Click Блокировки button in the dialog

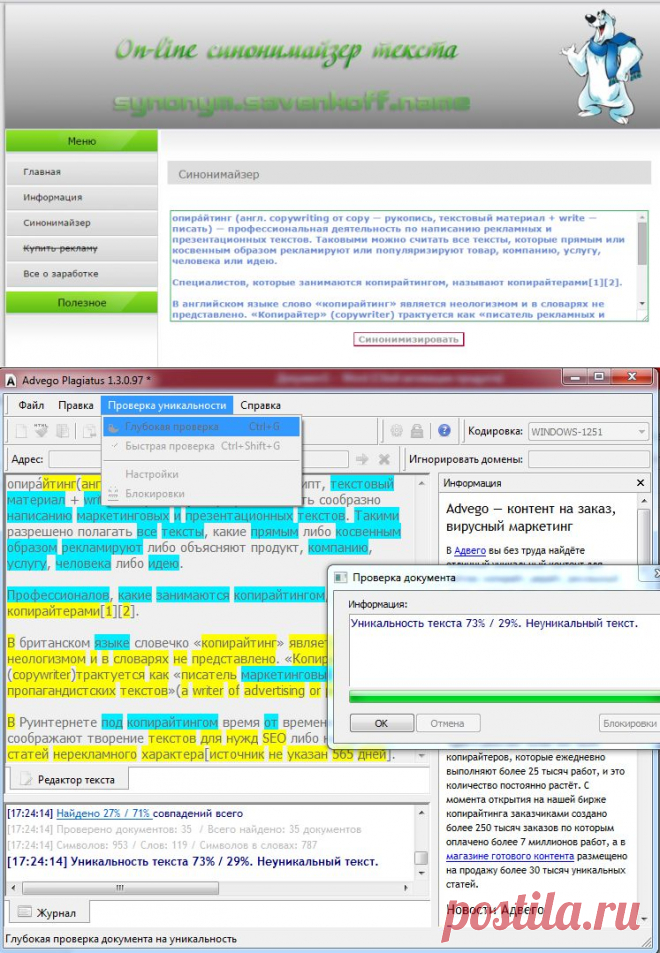click(x=629, y=723)
